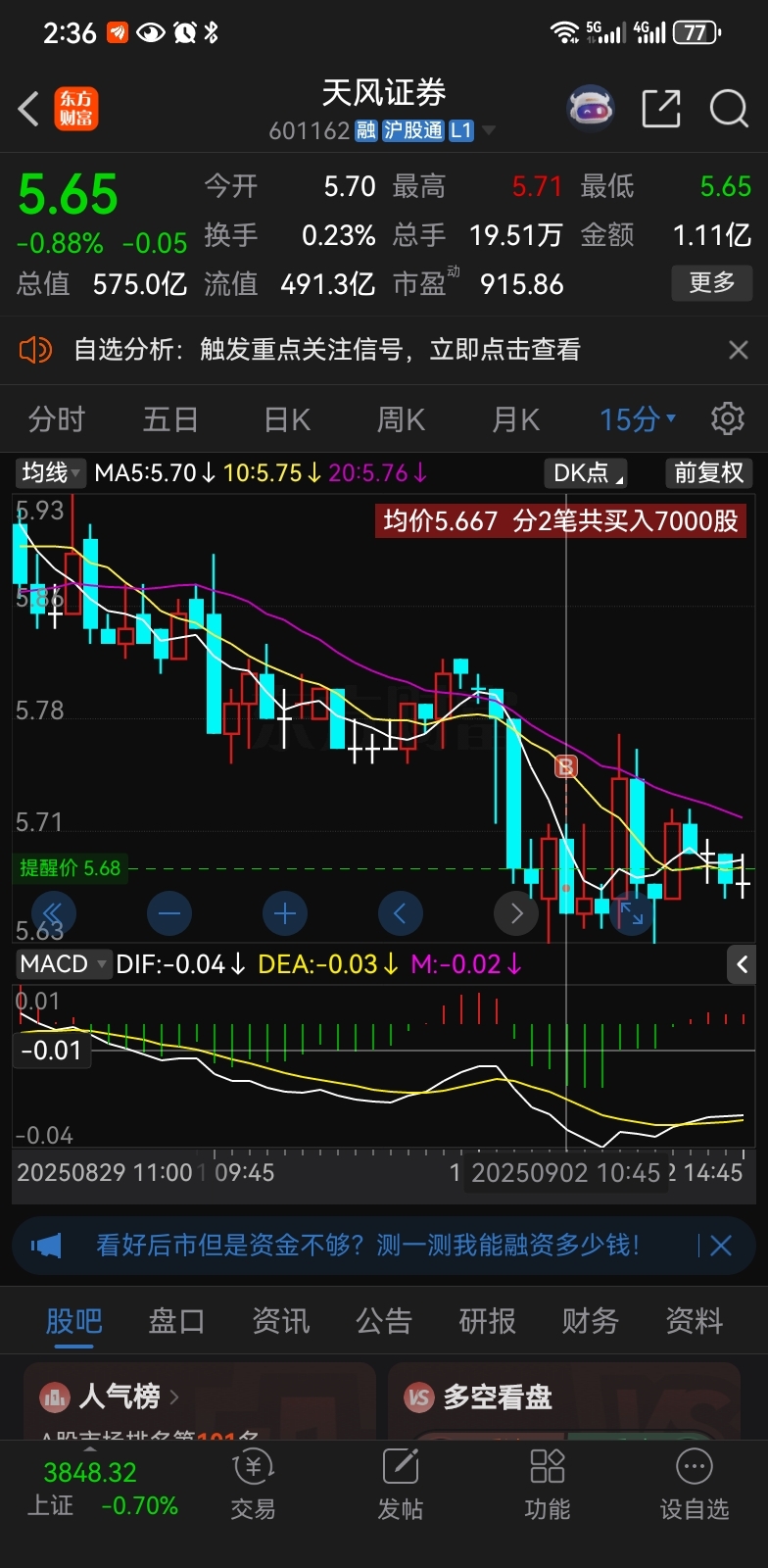Screen dimensions: 768x1568
Task: Tap the 设自选 watchlist icon
Action: [x=695, y=1487]
